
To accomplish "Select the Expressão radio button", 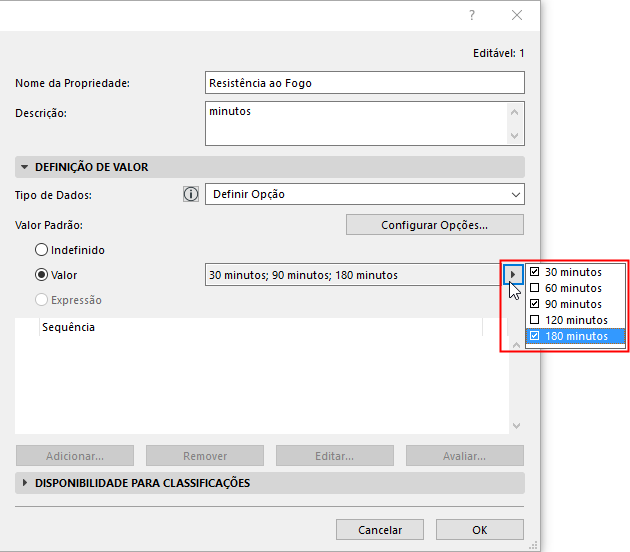I will (x=41, y=300).
